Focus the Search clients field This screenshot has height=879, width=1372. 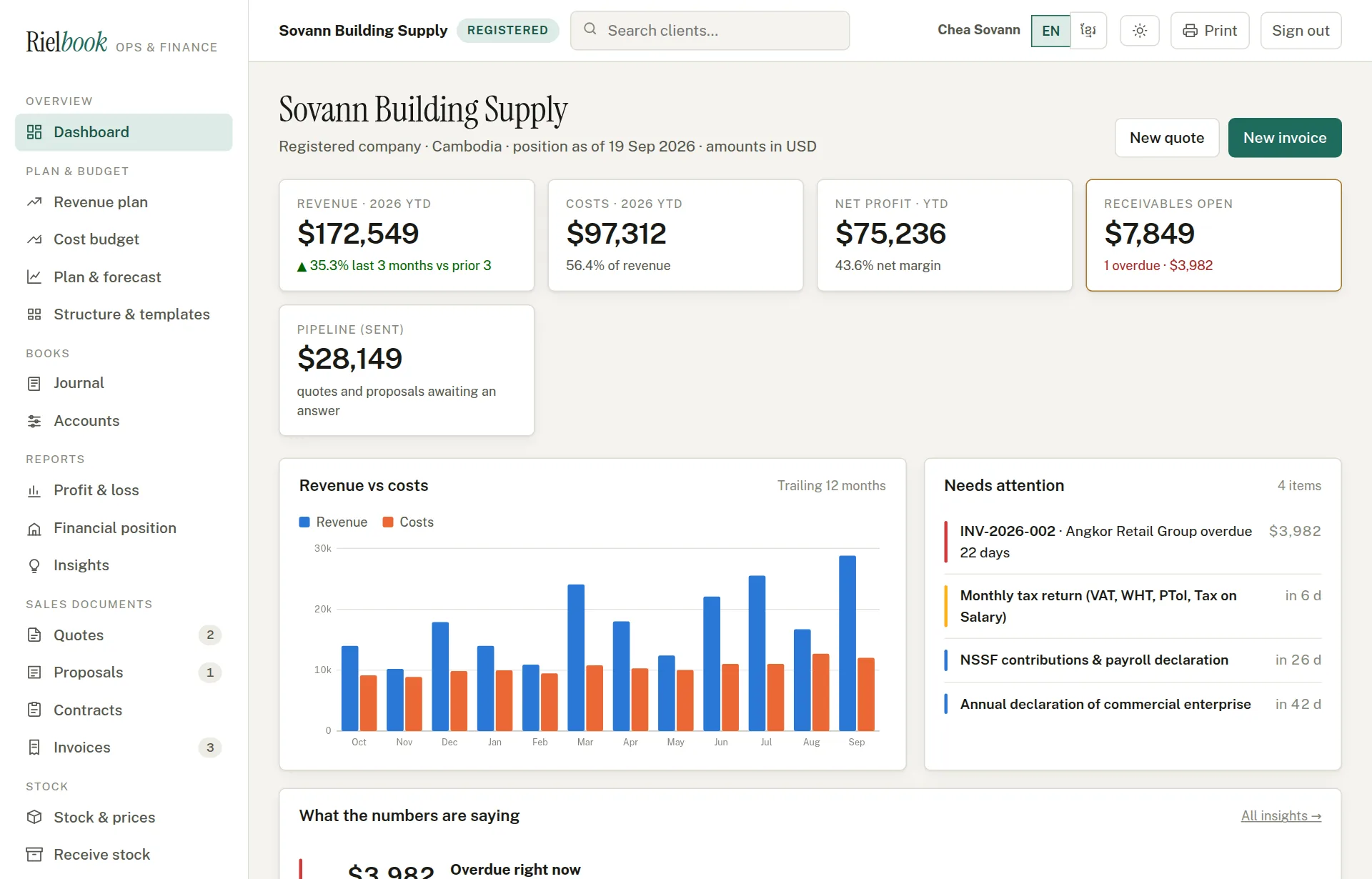pos(710,31)
